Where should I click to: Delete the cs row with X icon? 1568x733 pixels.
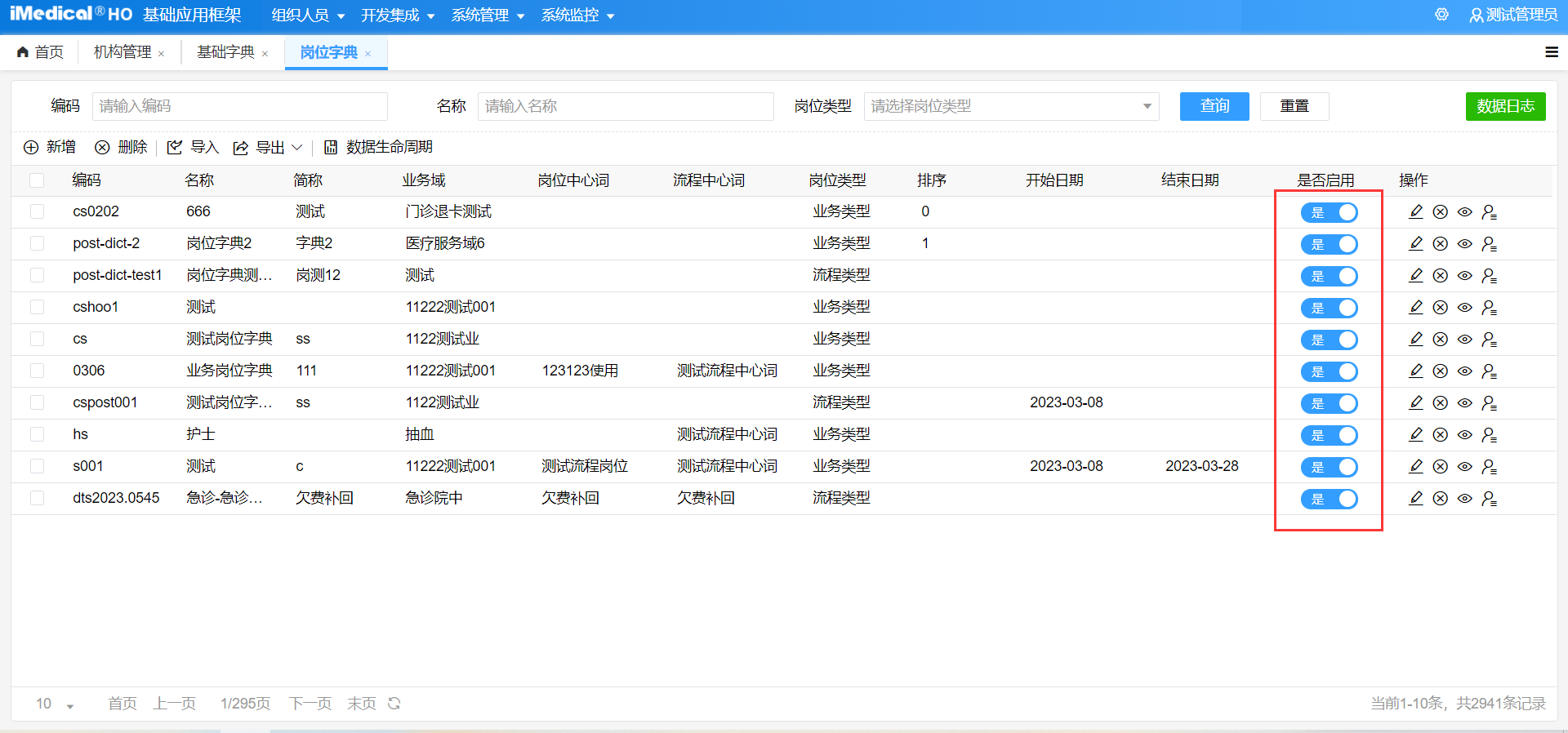coord(1441,340)
